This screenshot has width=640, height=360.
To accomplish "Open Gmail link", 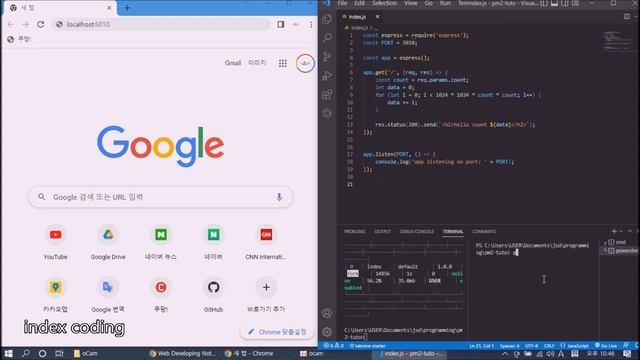I will pyautogui.click(x=233, y=63).
